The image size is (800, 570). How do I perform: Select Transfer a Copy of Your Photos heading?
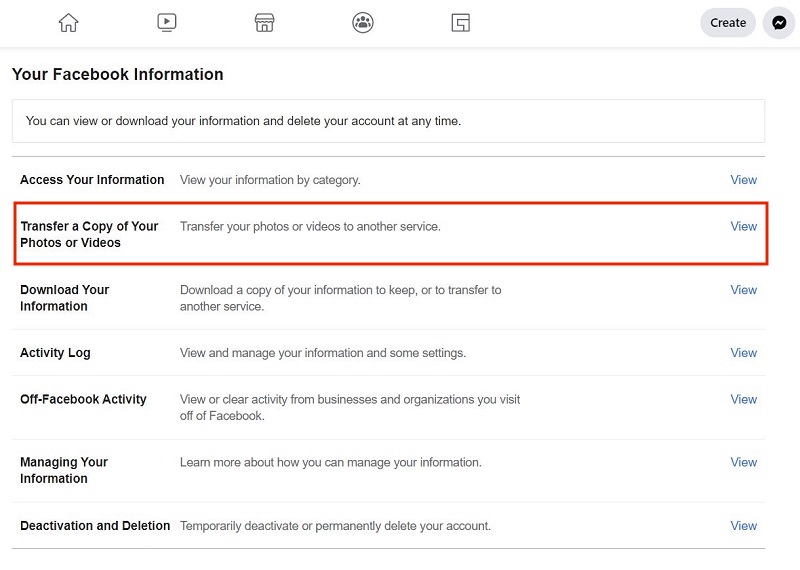click(89, 234)
